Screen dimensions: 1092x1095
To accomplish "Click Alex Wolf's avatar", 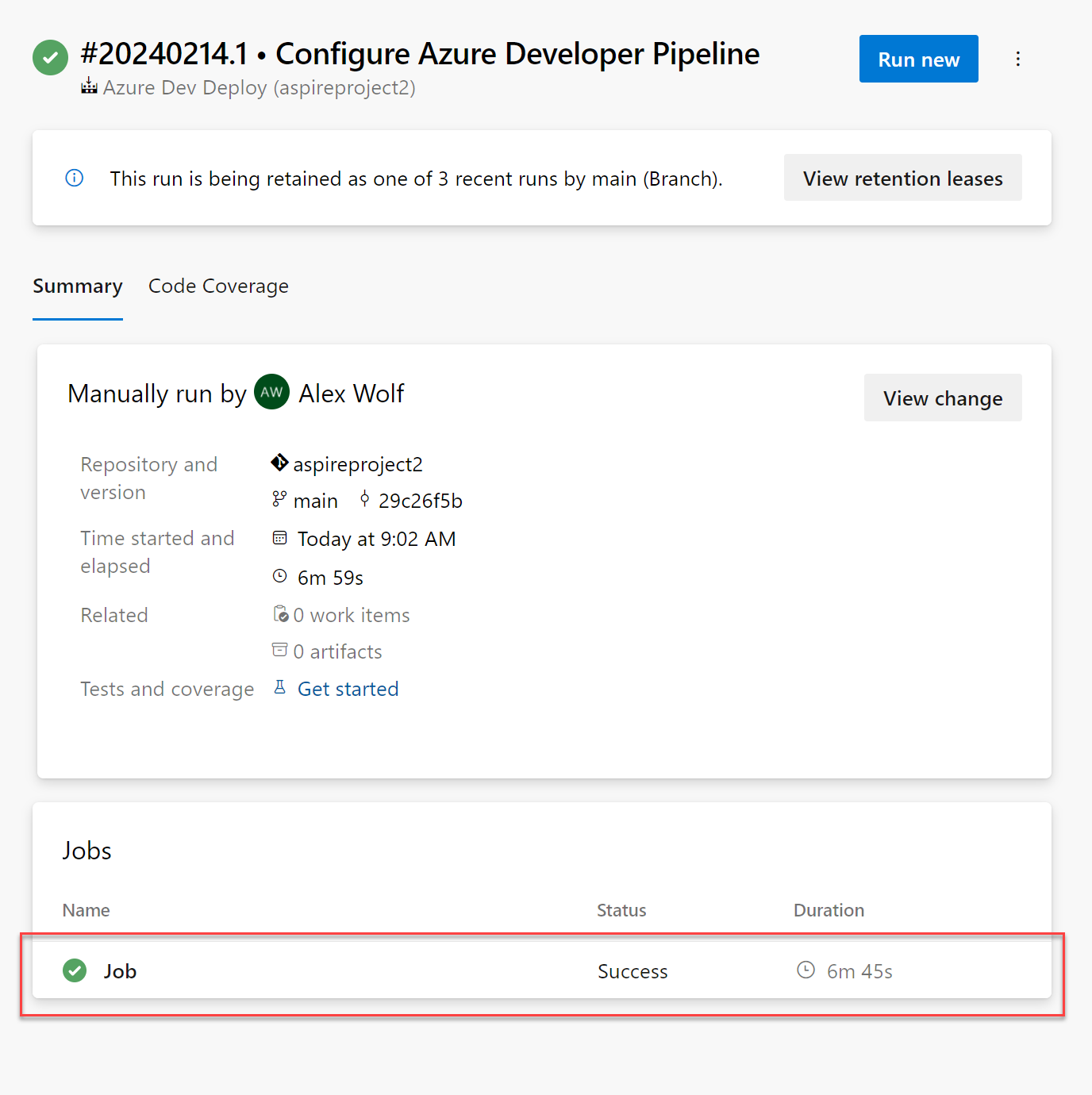I will (x=271, y=392).
